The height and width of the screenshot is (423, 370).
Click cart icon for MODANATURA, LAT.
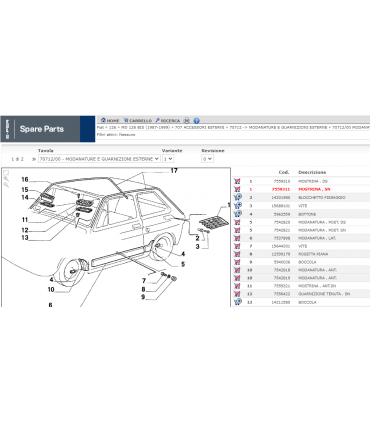[x=237, y=238]
